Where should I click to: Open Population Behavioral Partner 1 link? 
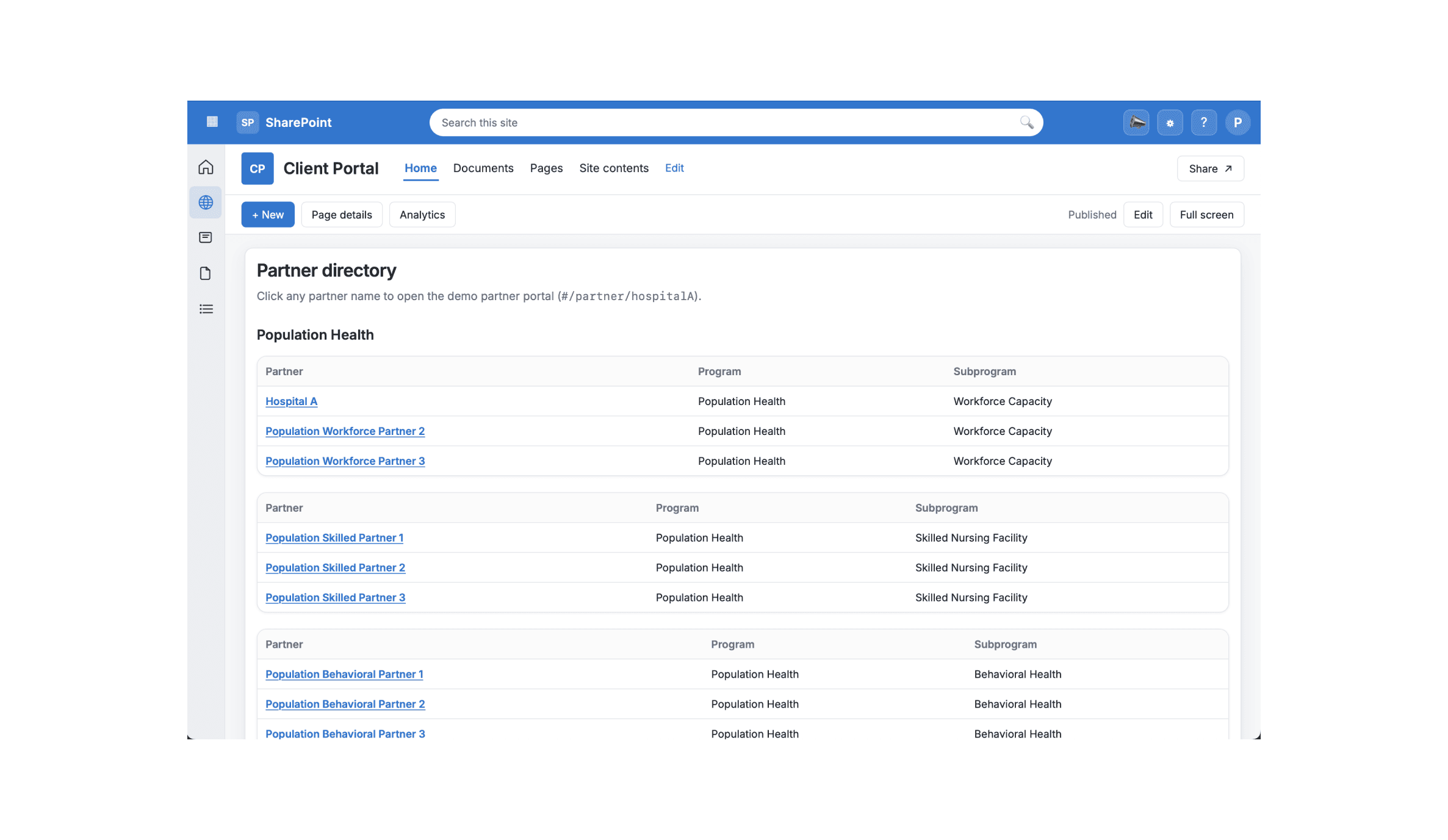coord(344,675)
